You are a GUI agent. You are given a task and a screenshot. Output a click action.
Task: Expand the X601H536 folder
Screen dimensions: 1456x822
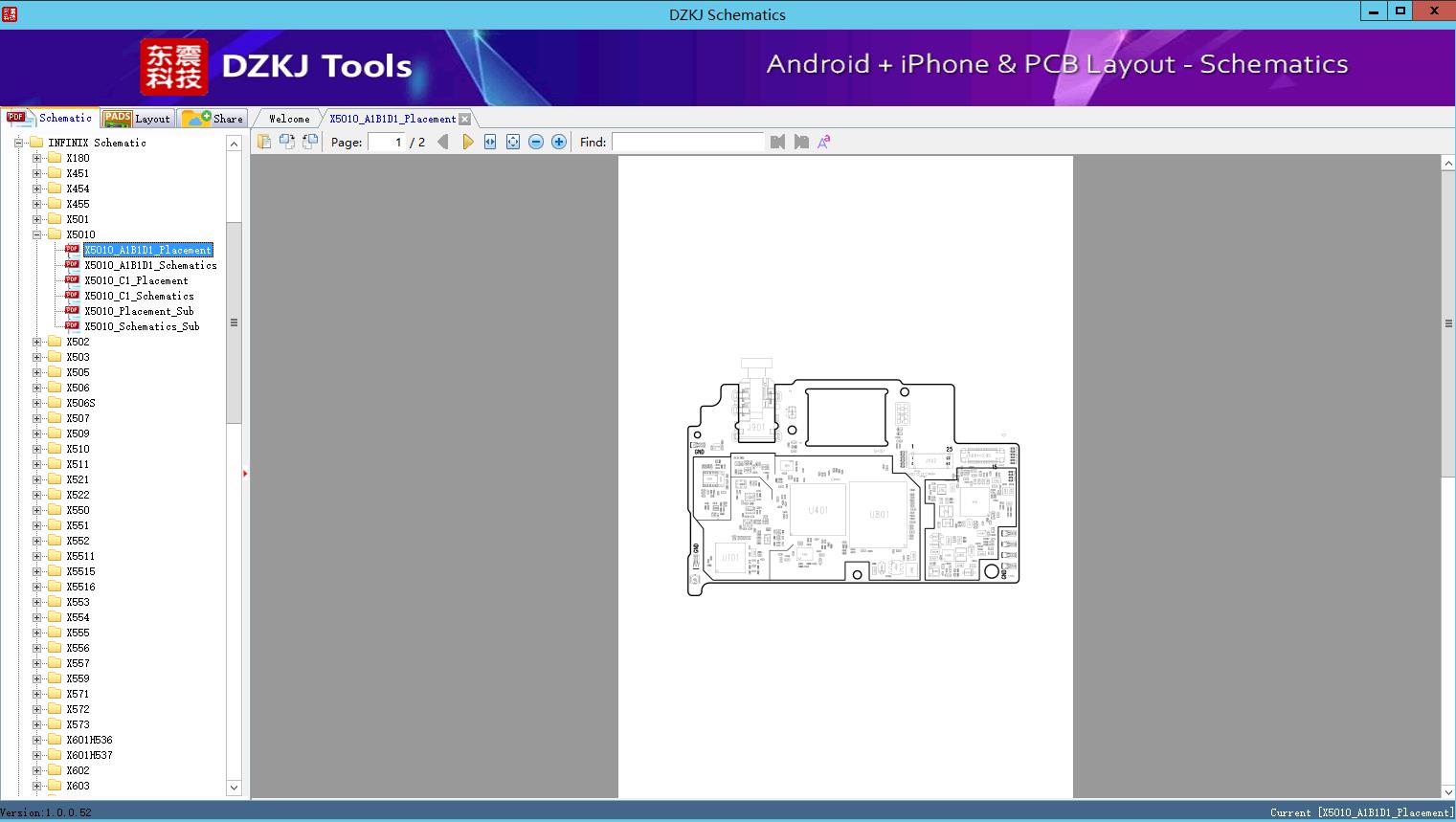coord(37,740)
